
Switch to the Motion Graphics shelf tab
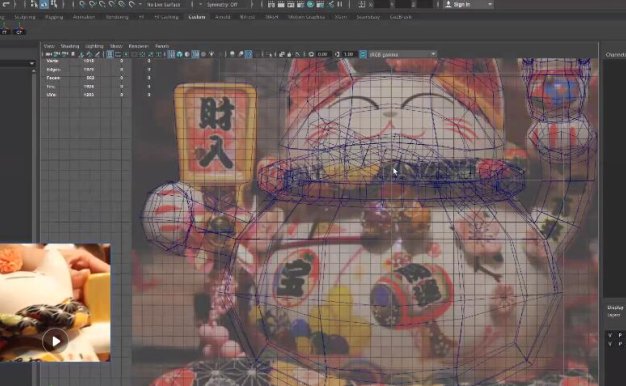[306, 17]
